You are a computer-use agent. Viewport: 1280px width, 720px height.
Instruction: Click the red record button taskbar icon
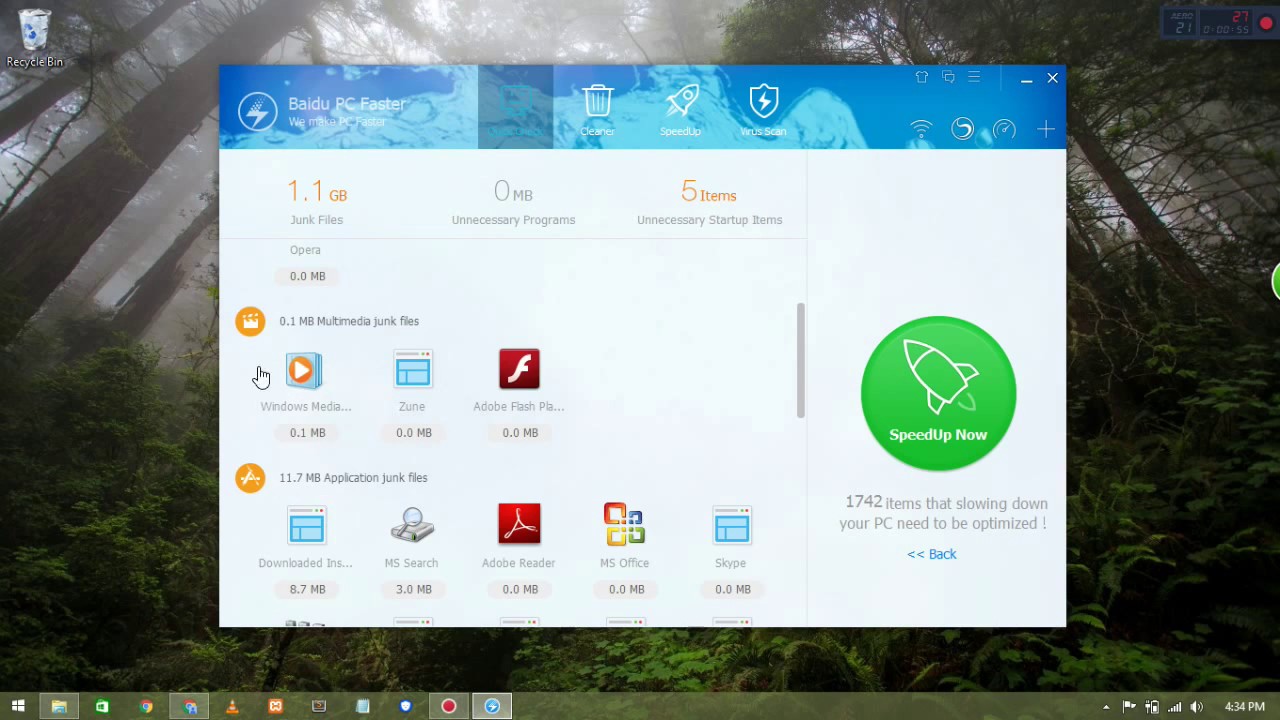[449, 706]
